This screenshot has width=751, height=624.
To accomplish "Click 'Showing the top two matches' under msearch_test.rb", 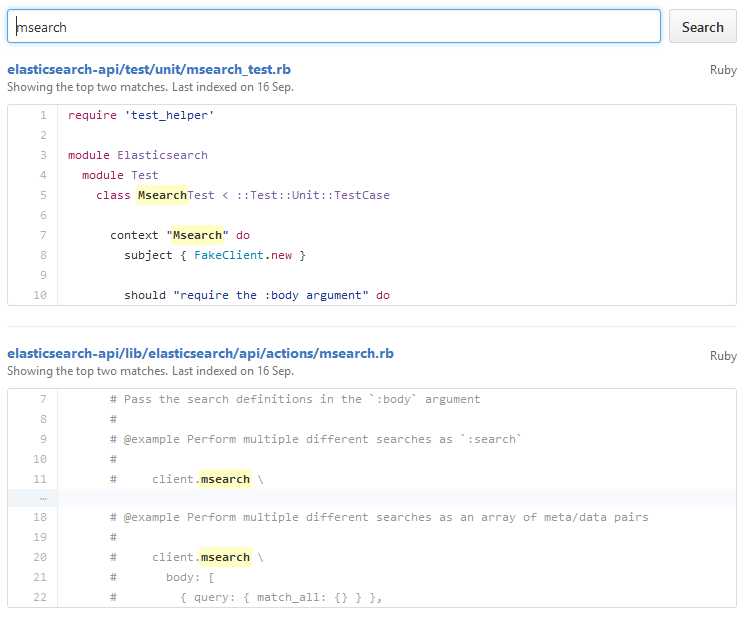I will (x=150, y=87).
